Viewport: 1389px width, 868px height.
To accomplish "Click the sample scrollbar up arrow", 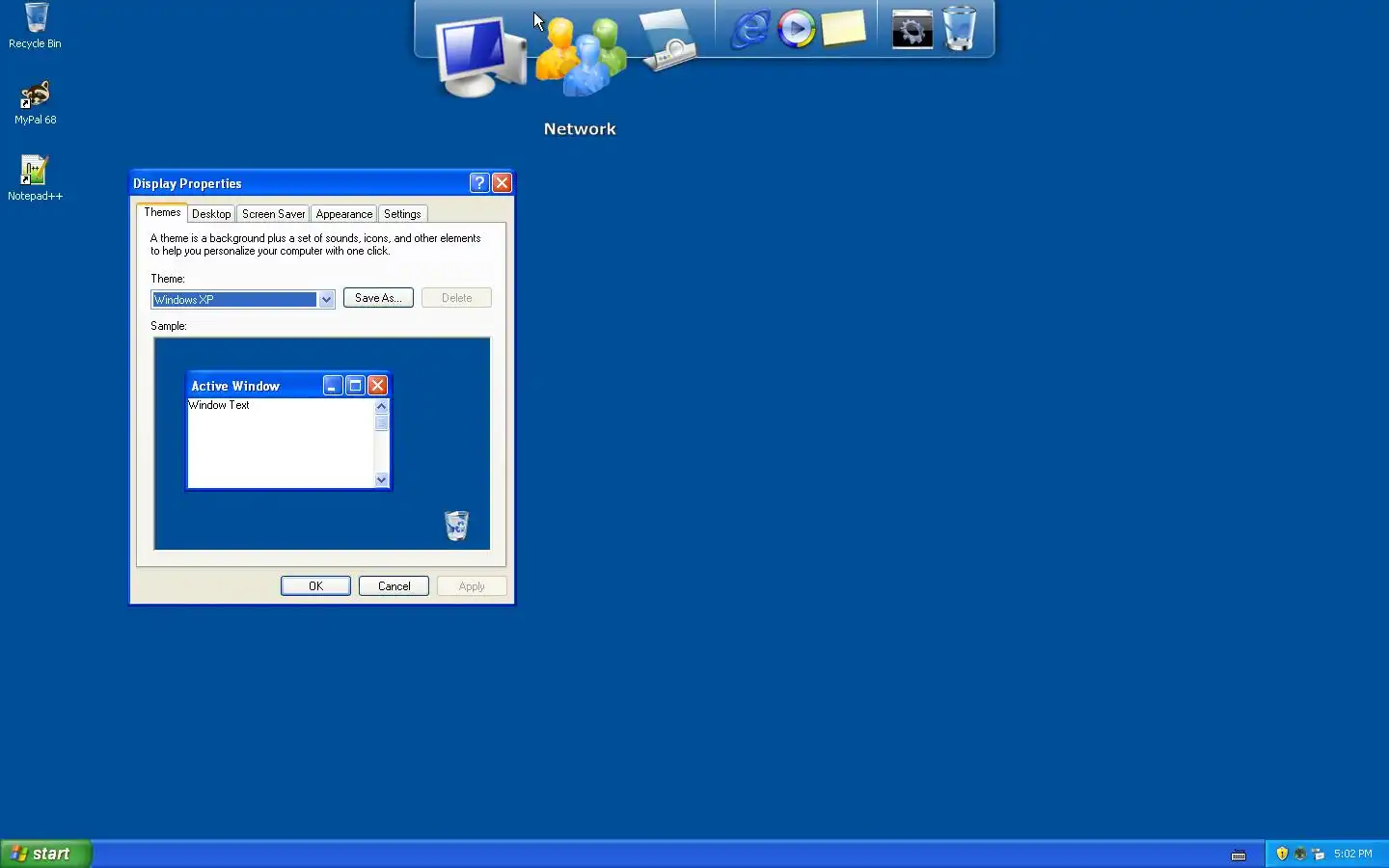I will pyautogui.click(x=381, y=406).
